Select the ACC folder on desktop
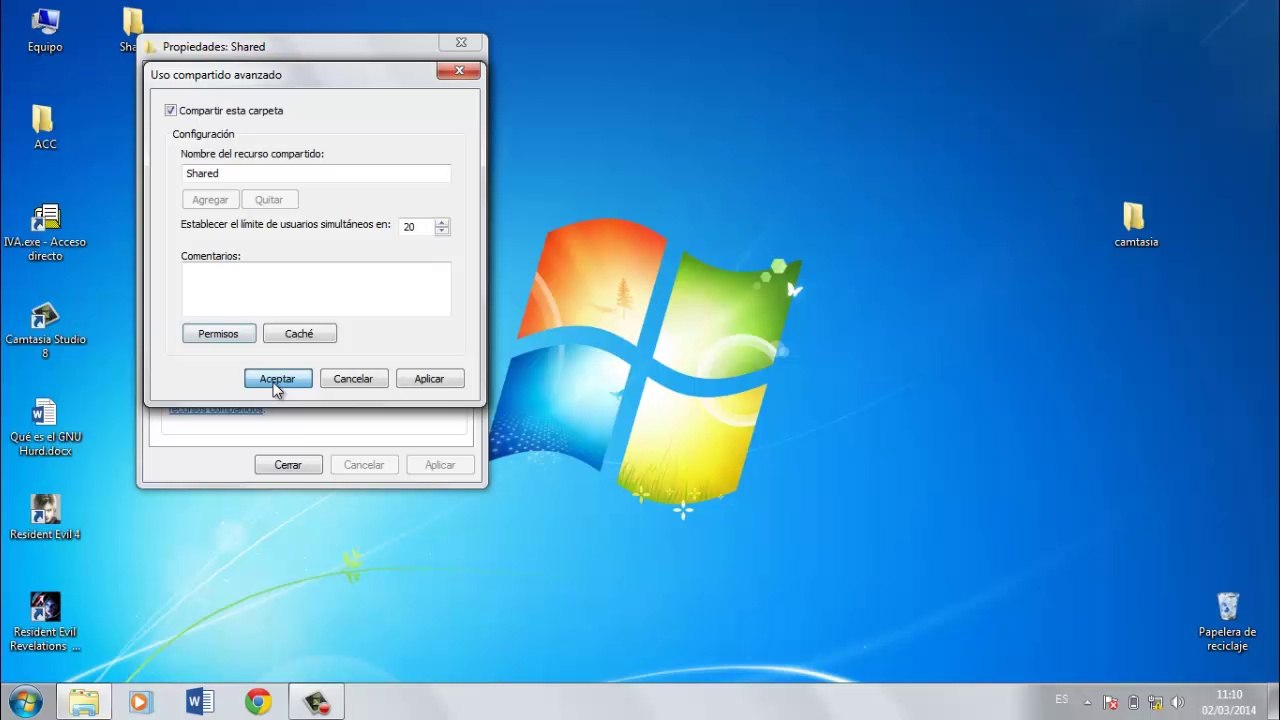This screenshot has height=720, width=1280. (x=45, y=127)
